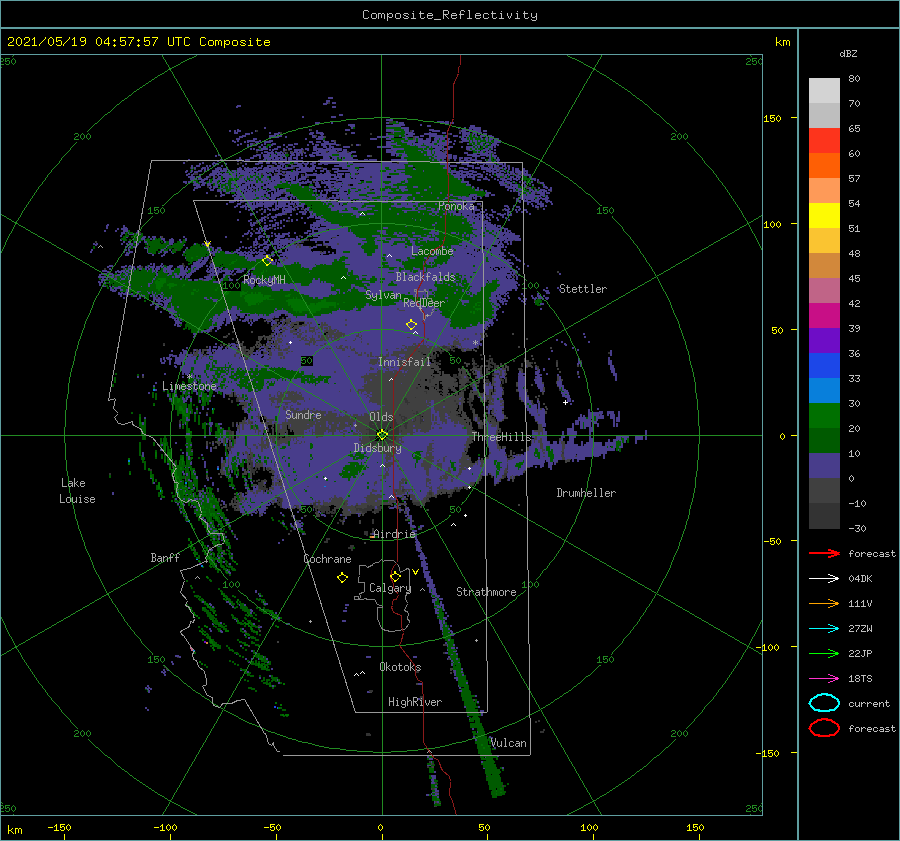Click the Olds label near radar center

381,417
